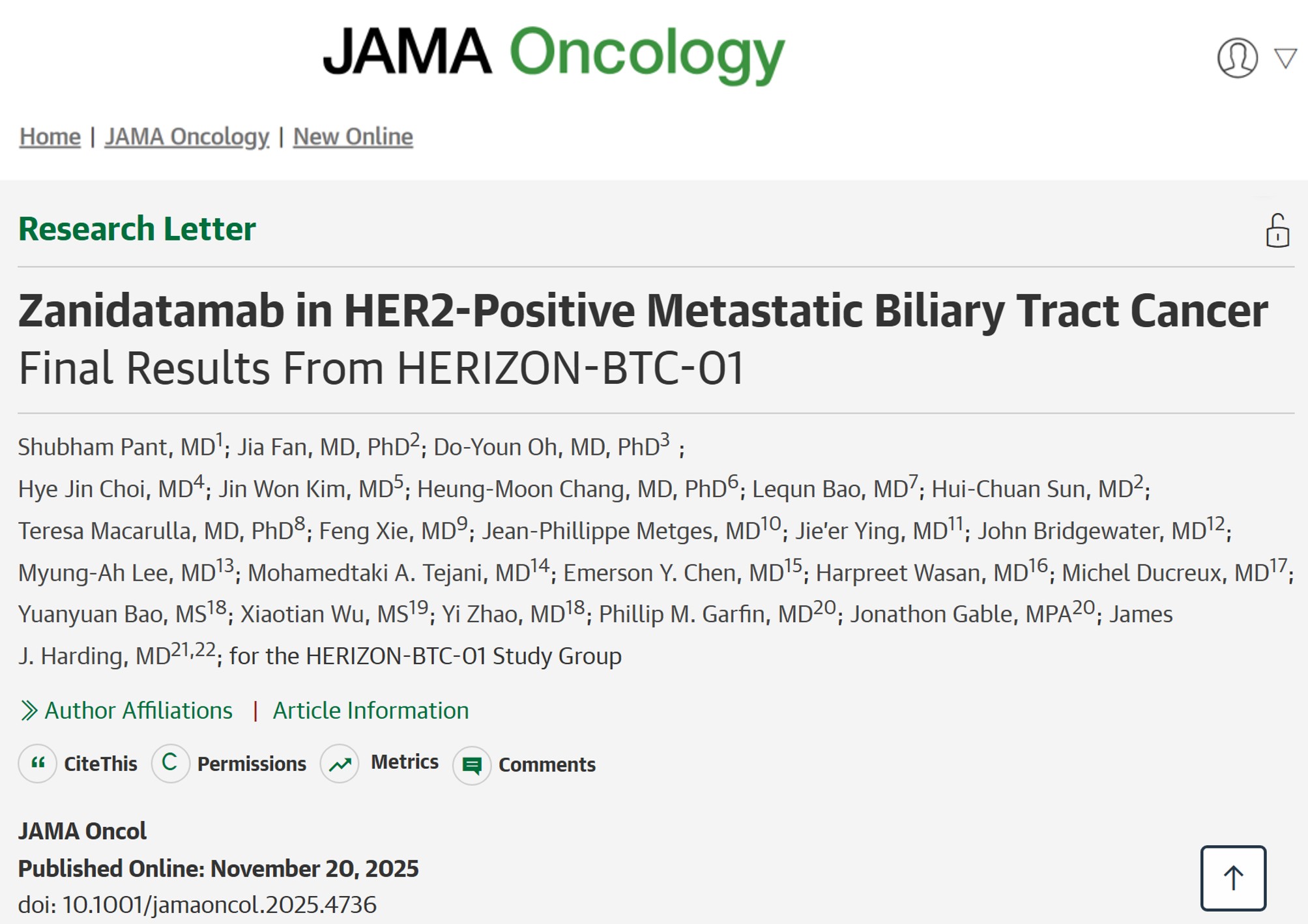The width and height of the screenshot is (1308, 924).
Task: Click the JAMA Oncology logo
Action: (554, 53)
